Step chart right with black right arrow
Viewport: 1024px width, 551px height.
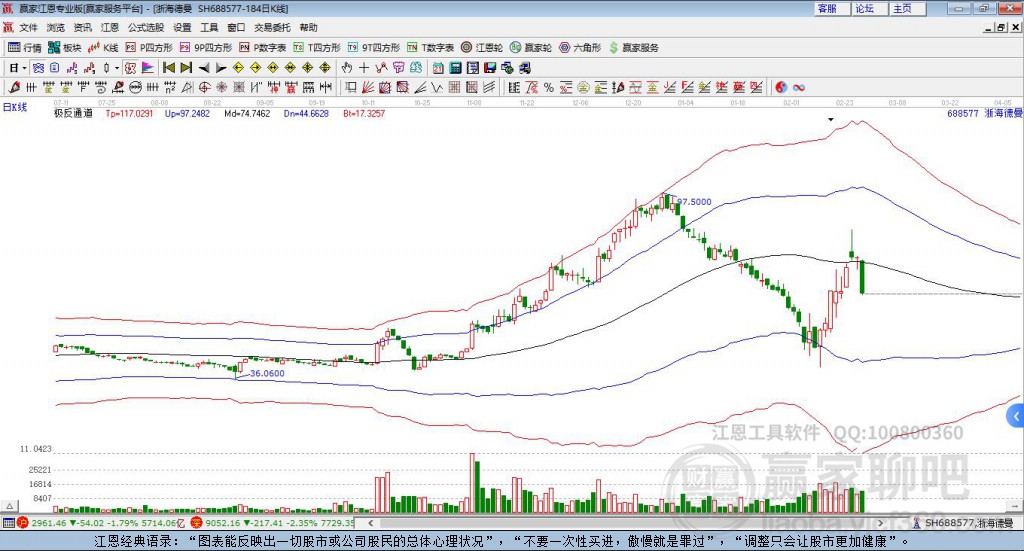click(x=221, y=68)
